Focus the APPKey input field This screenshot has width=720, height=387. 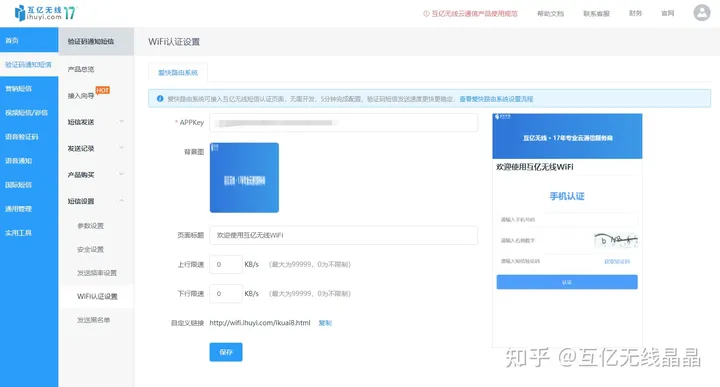(x=343, y=123)
